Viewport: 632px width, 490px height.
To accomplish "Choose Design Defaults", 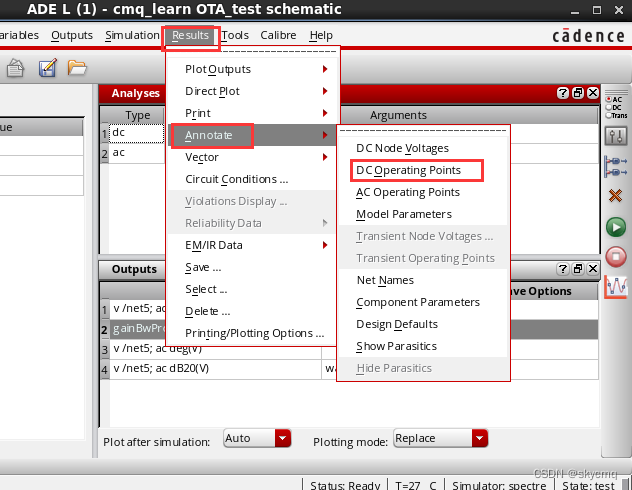I will click(x=423, y=324).
